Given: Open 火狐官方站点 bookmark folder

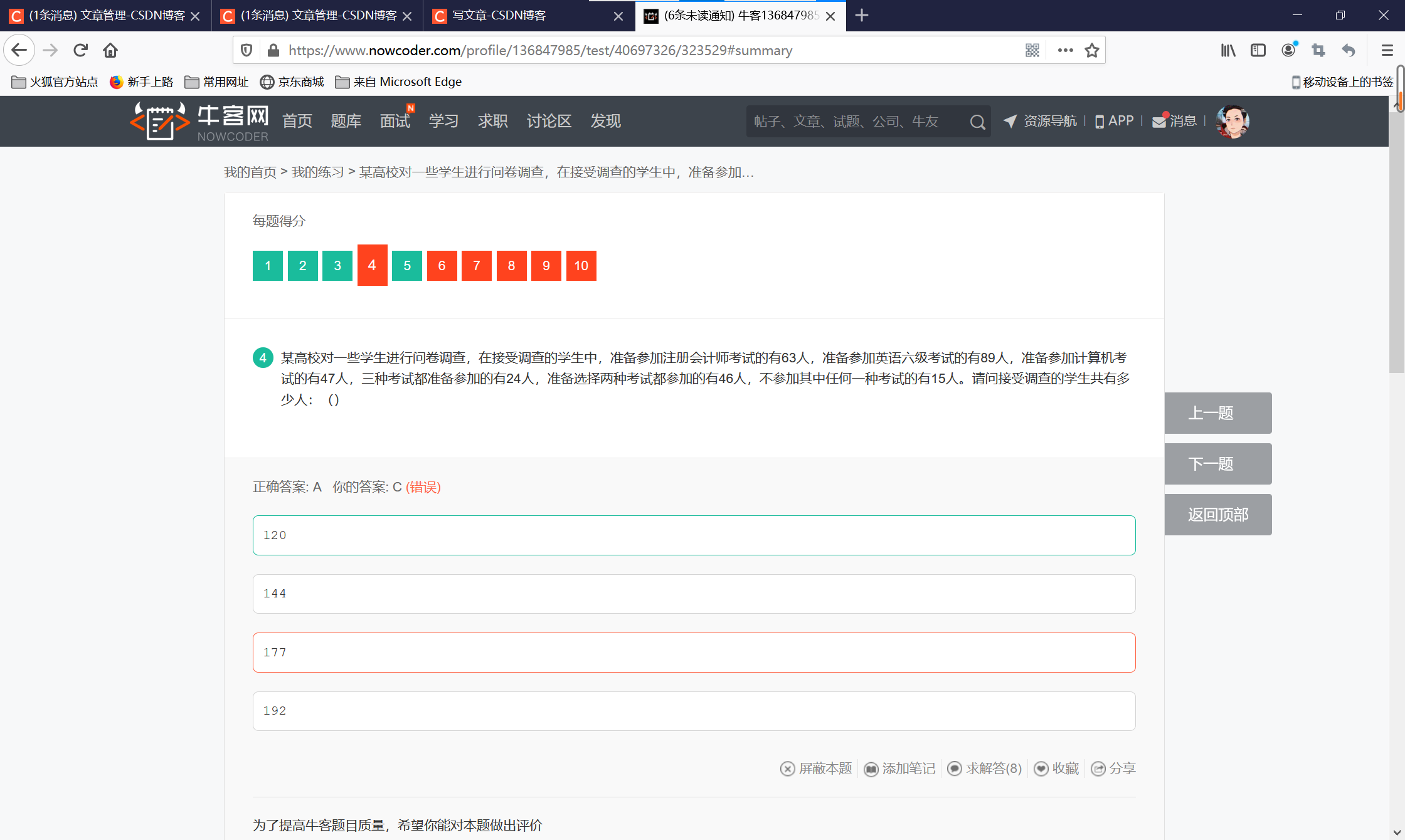Looking at the screenshot, I should (x=55, y=82).
